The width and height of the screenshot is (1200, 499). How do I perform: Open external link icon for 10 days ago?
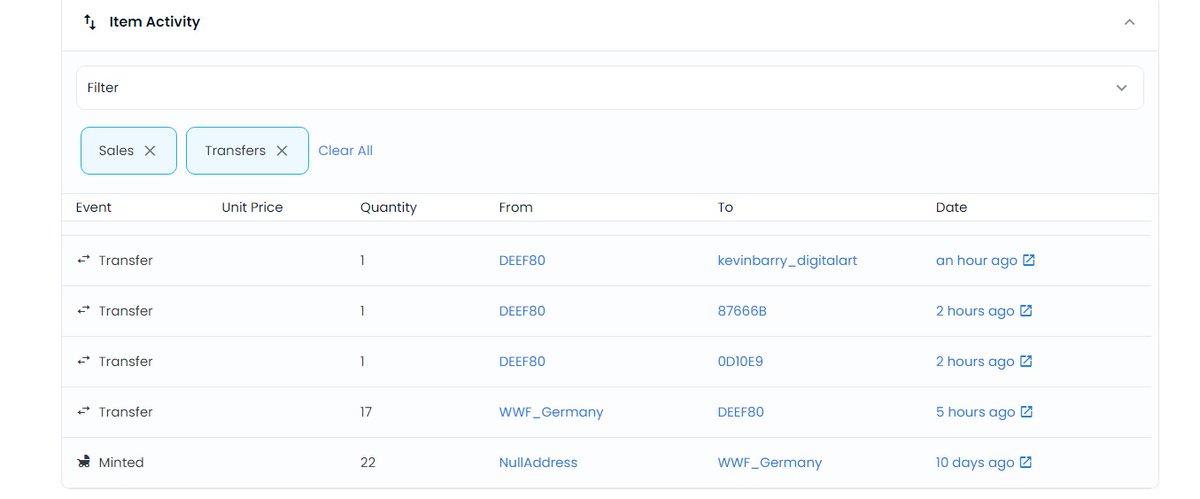1025,462
